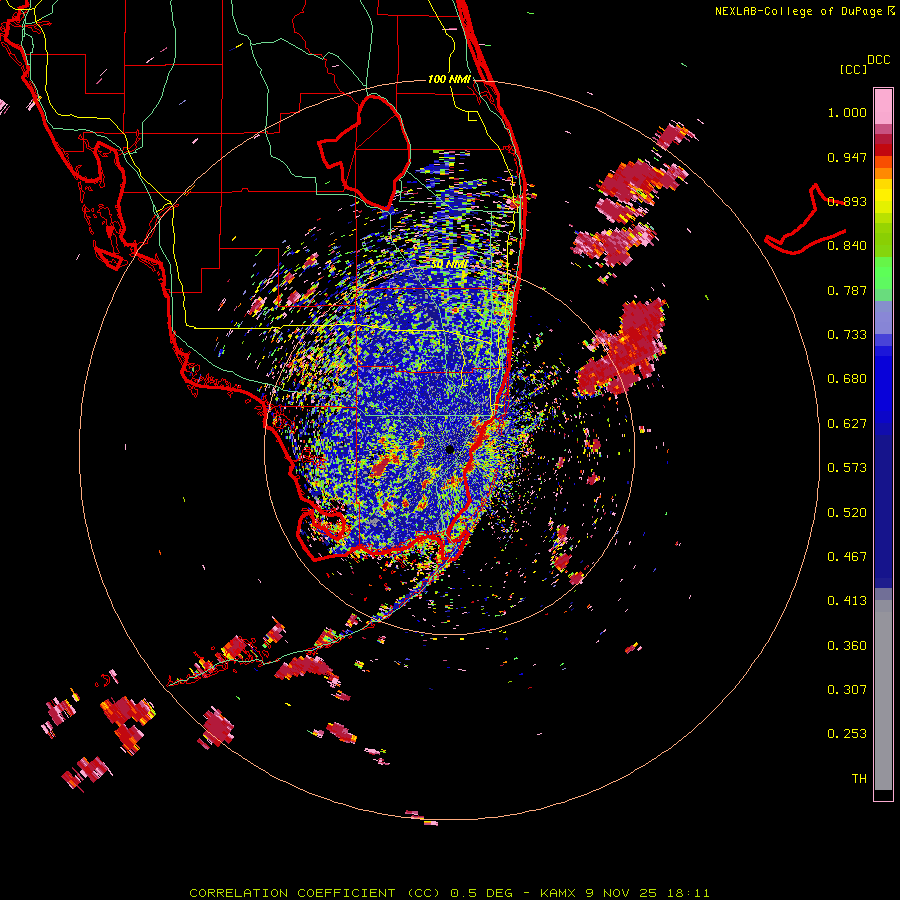The width and height of the screenshot is (900, 900).
Task: Select the 0.840 legend value
Action: [847, 246]
